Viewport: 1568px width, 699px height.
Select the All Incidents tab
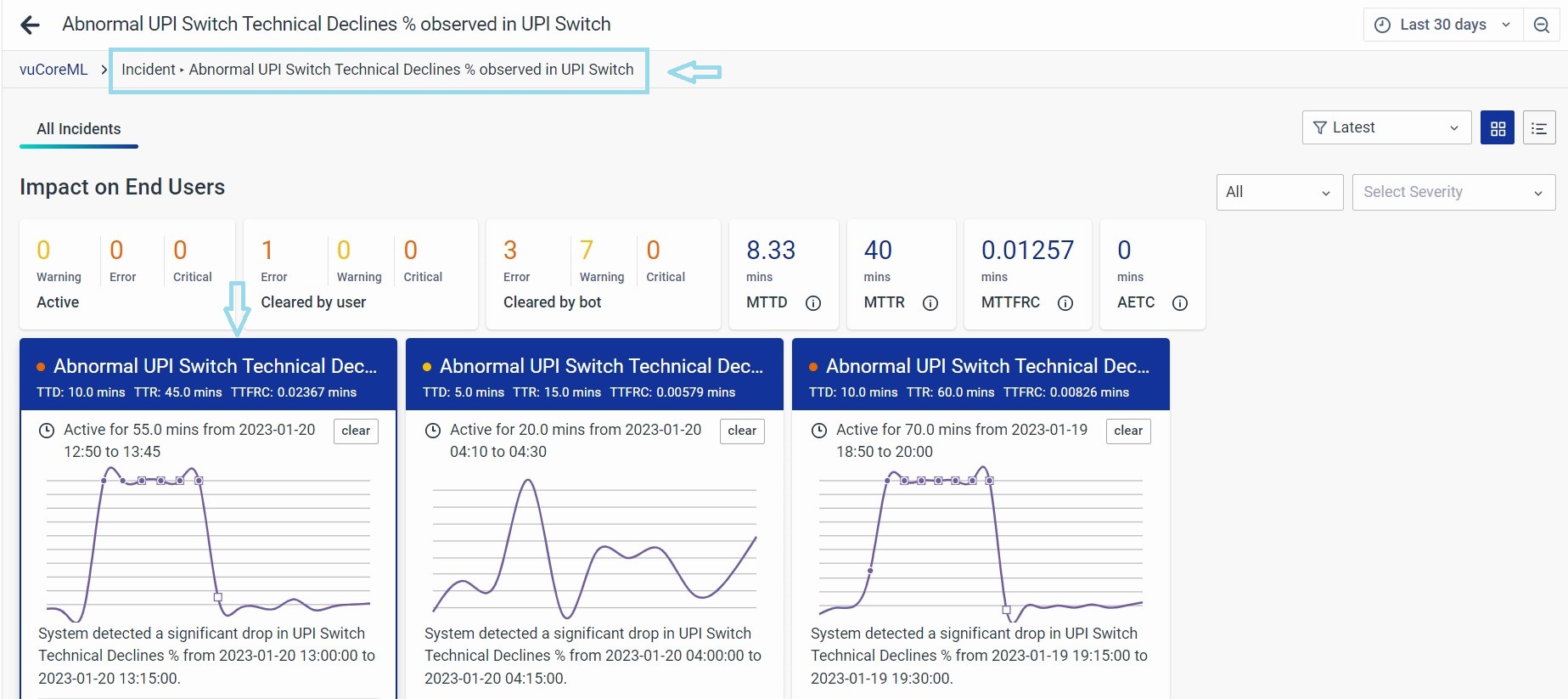click(79, 129)
